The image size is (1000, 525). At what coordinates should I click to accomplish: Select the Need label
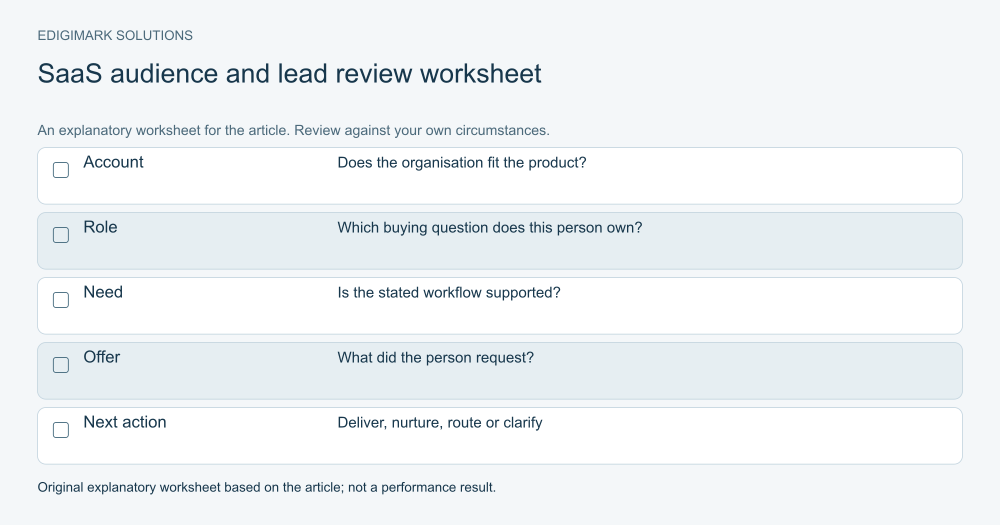point(103,292)
